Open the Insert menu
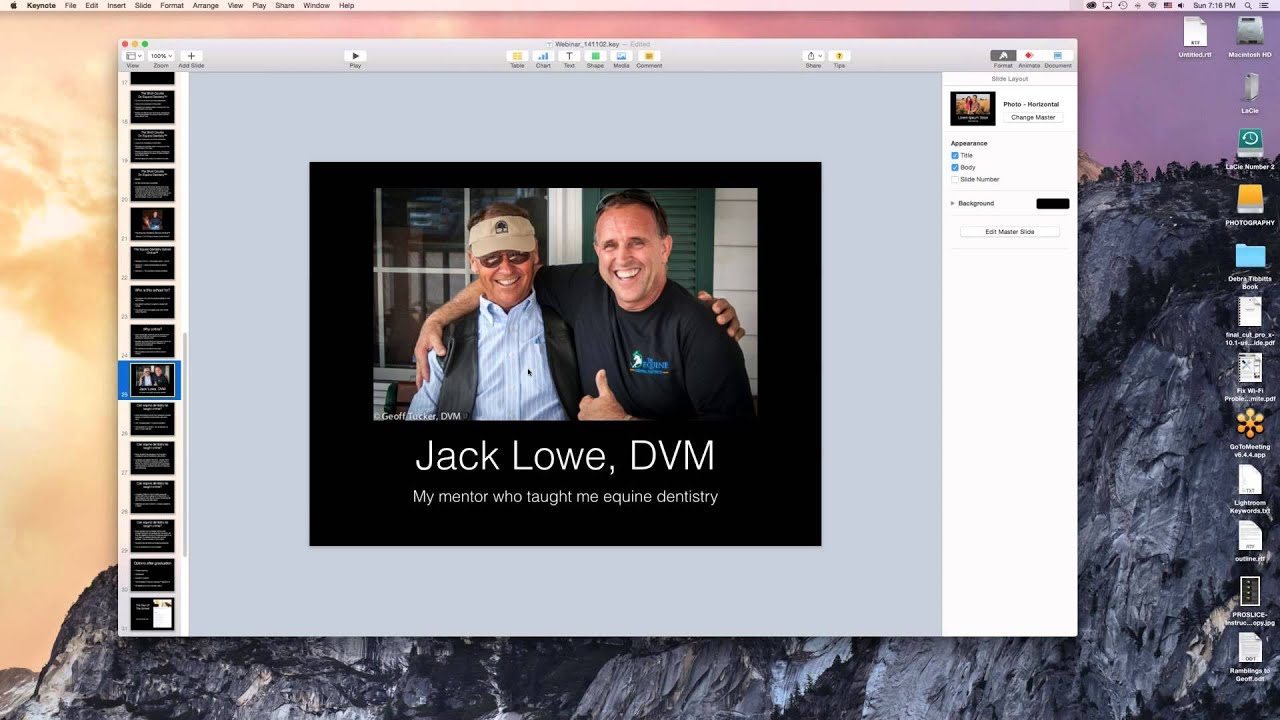The height and width of the screenshot is (720, 1280). point(116,5)
